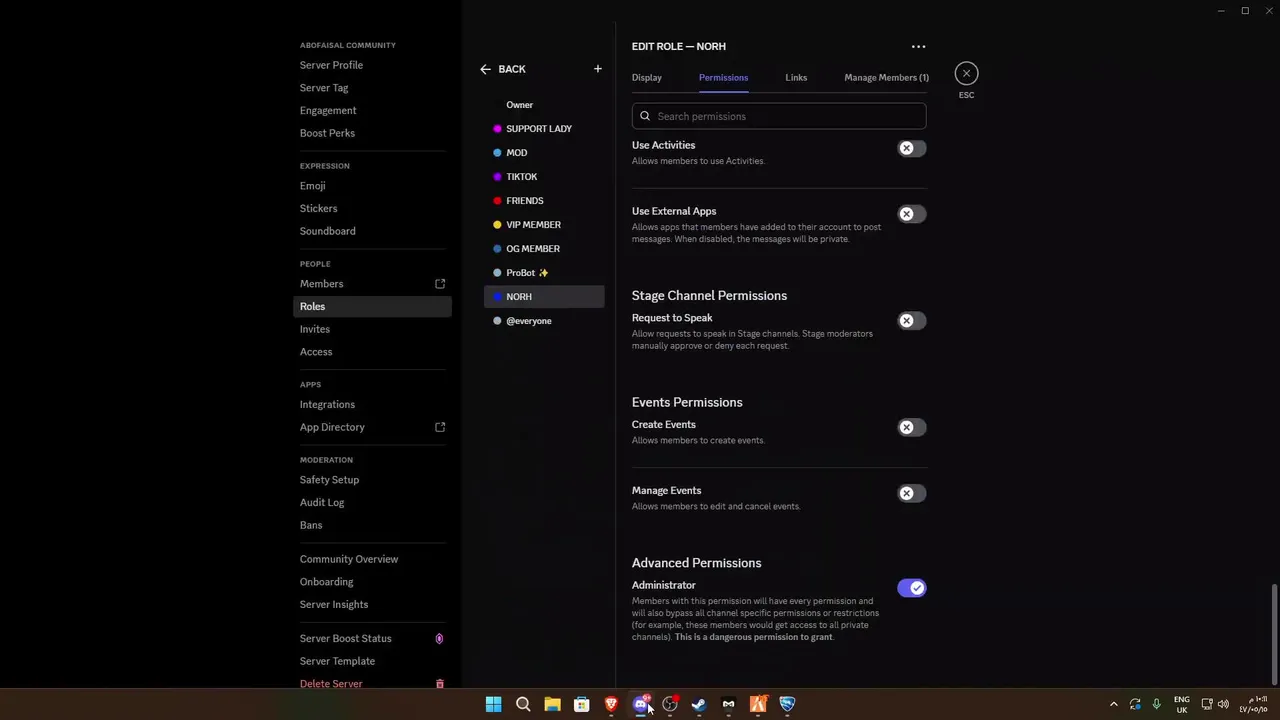Select the Owner role
The width and height of the screenshot is (1280, 720).
point(544,105)
